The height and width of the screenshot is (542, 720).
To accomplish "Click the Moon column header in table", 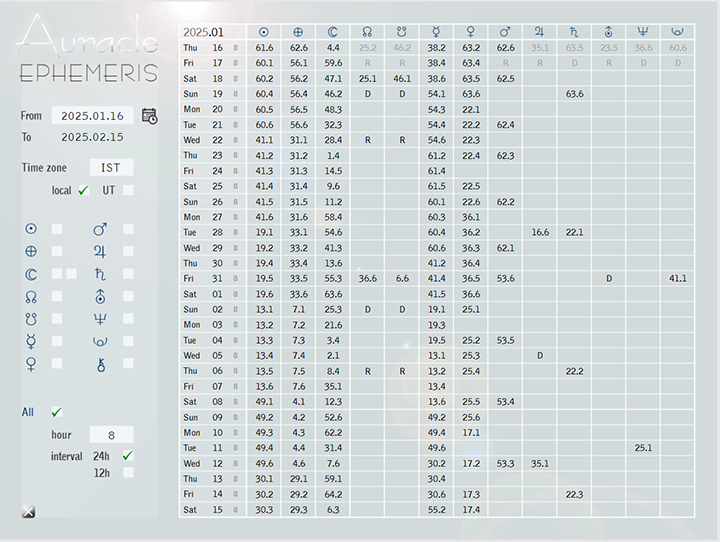I will tap(332, 32).
